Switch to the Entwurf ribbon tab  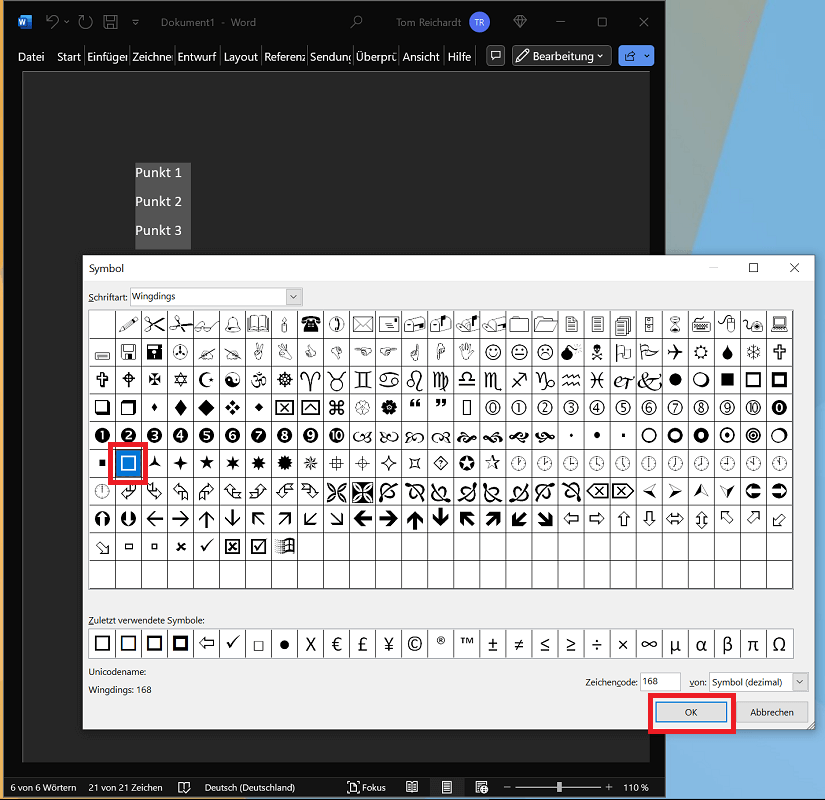click(197, 57)
